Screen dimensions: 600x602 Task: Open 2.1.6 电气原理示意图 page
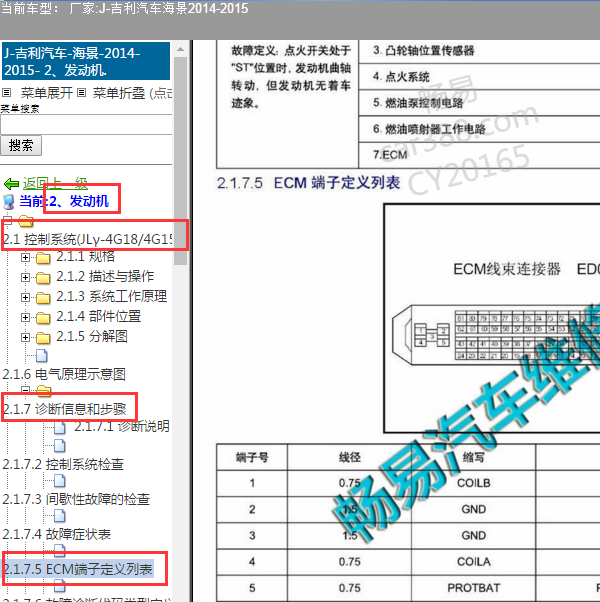pos(64,374)
